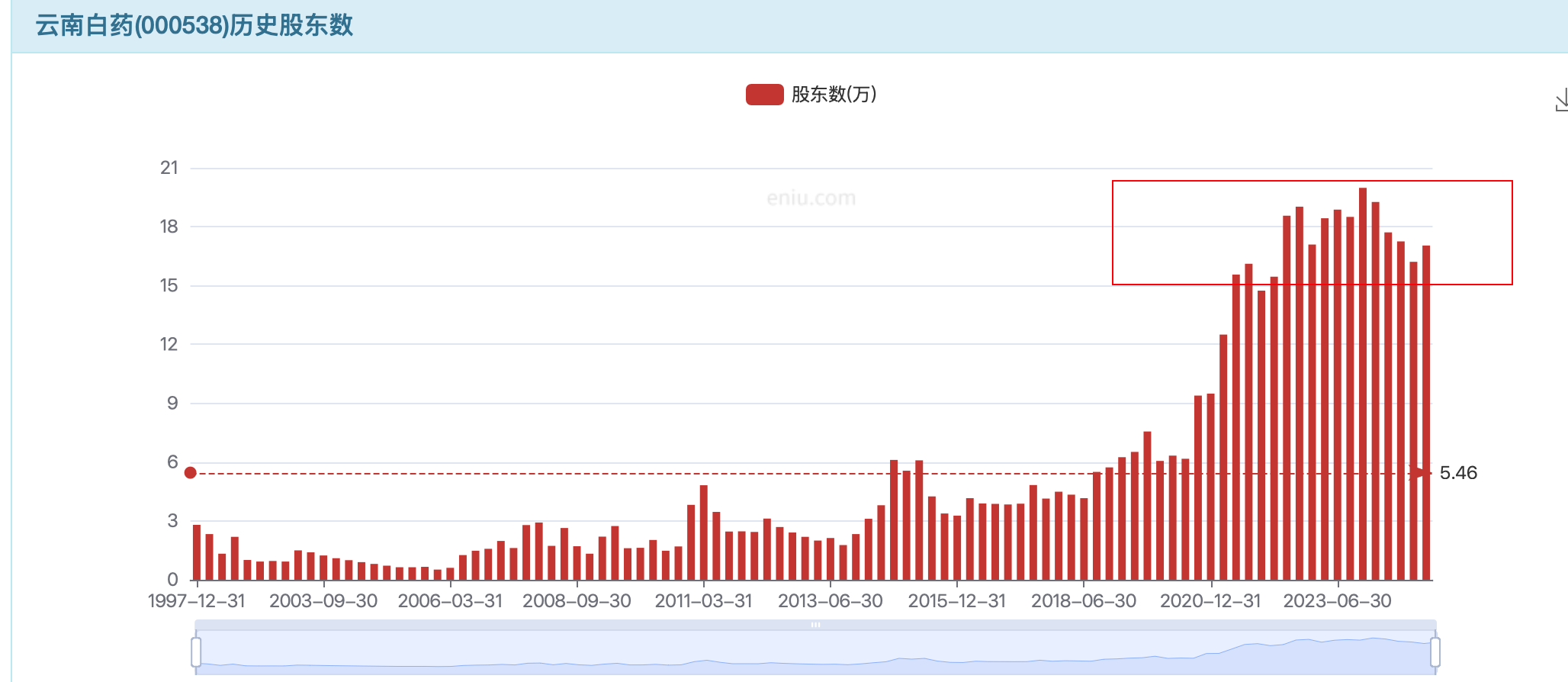Click the x-axis label 2023-06-30
Viewport: 1568px width, 682px height.
tap(1338, 601)
